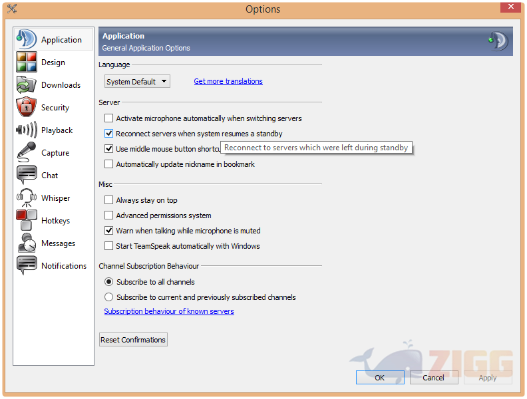Toggle Use middle mouse button shortcut checkbox
The width and height of the screenshot is (527, 399).
tap(108, 149)
